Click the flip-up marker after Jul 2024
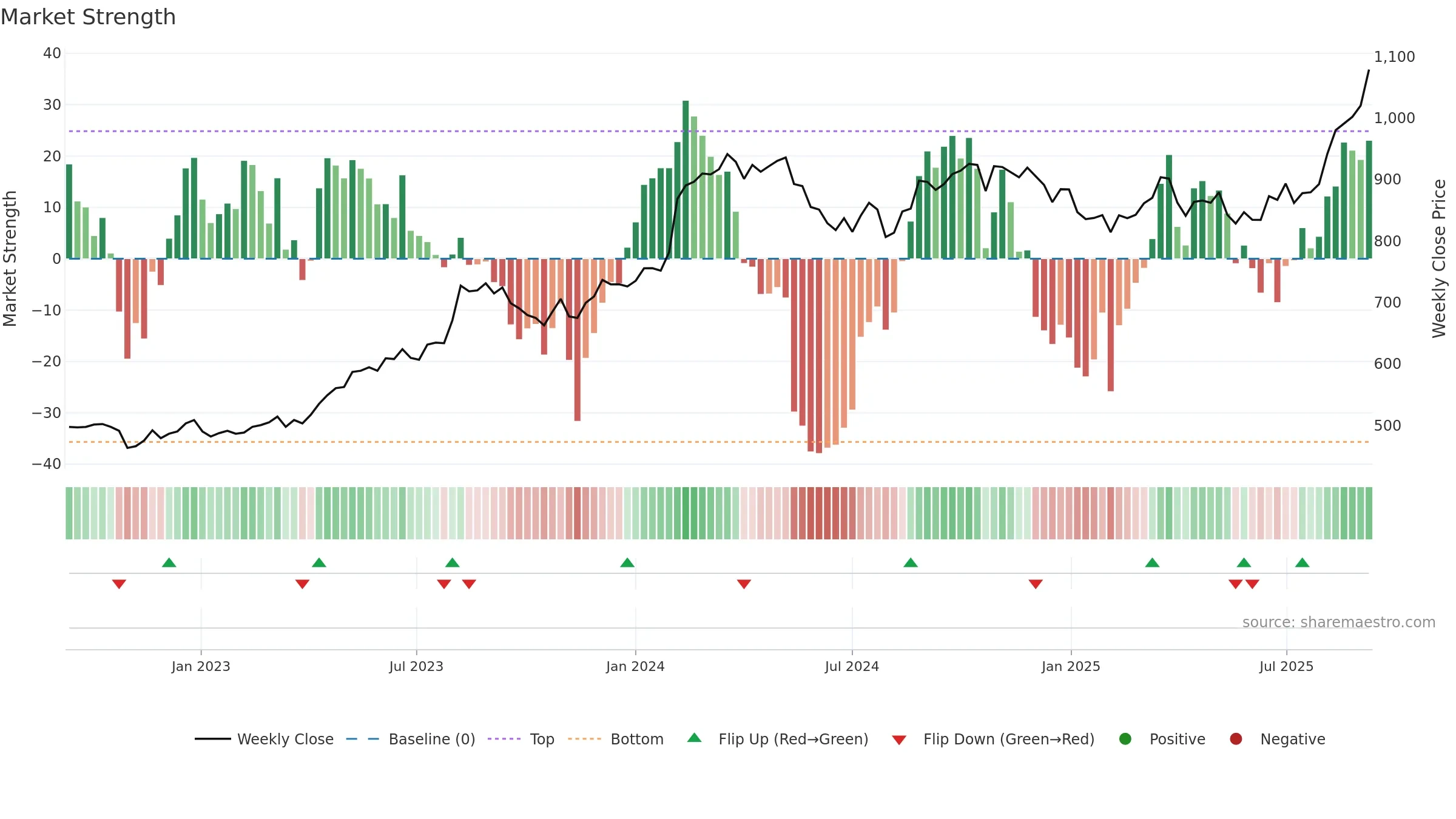This screenshot has height=819, width=1456. point(911,562)
